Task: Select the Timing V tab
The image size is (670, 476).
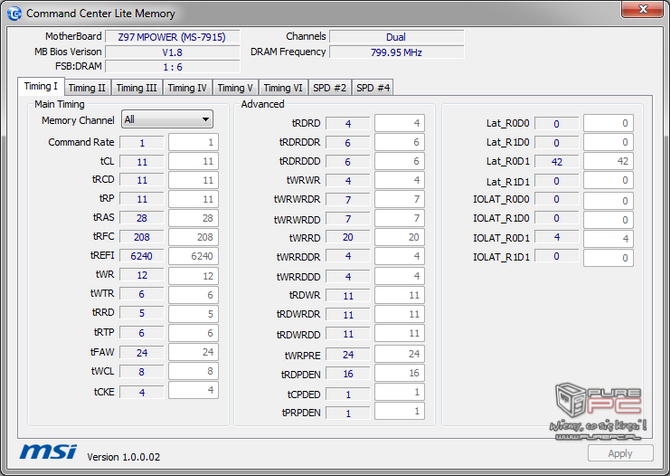Action: coord(236,88)
